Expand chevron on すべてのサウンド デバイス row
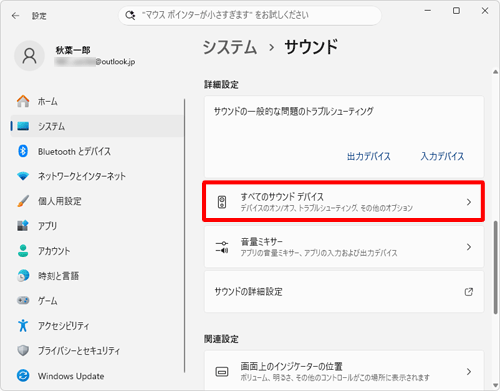 tap(469, 202)
